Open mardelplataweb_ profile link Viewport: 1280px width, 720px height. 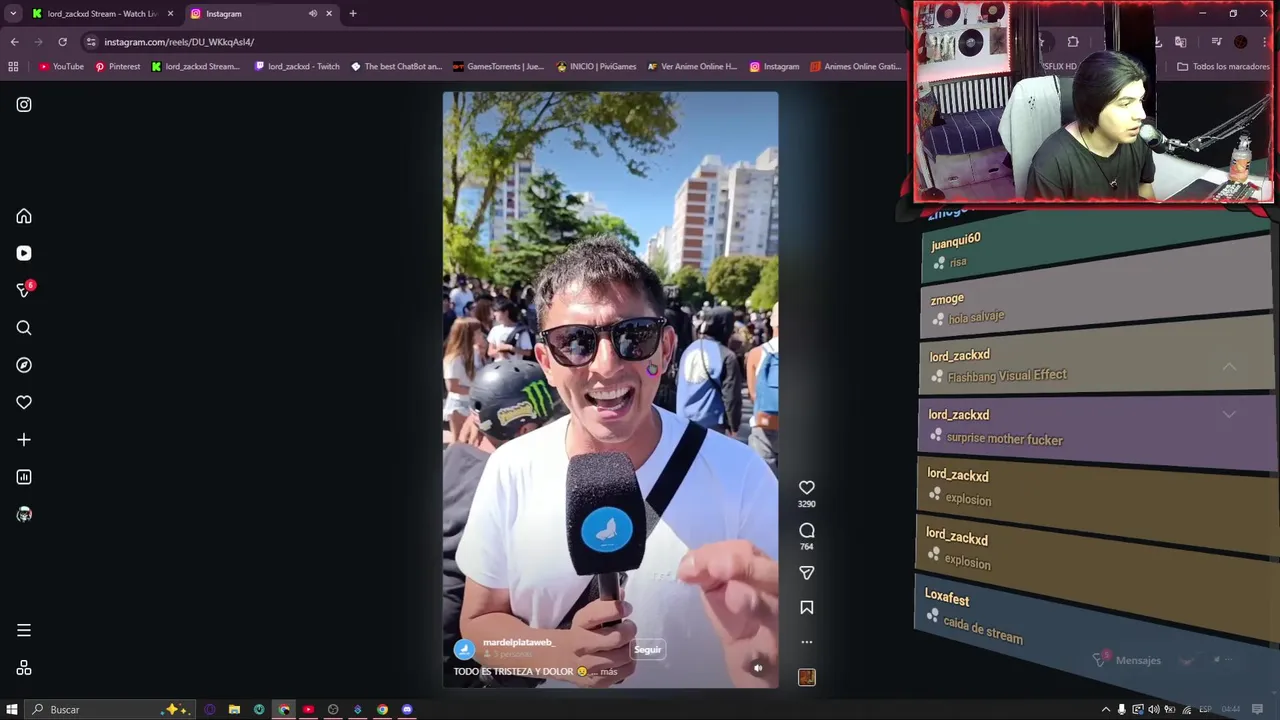[x=518, y=643]
